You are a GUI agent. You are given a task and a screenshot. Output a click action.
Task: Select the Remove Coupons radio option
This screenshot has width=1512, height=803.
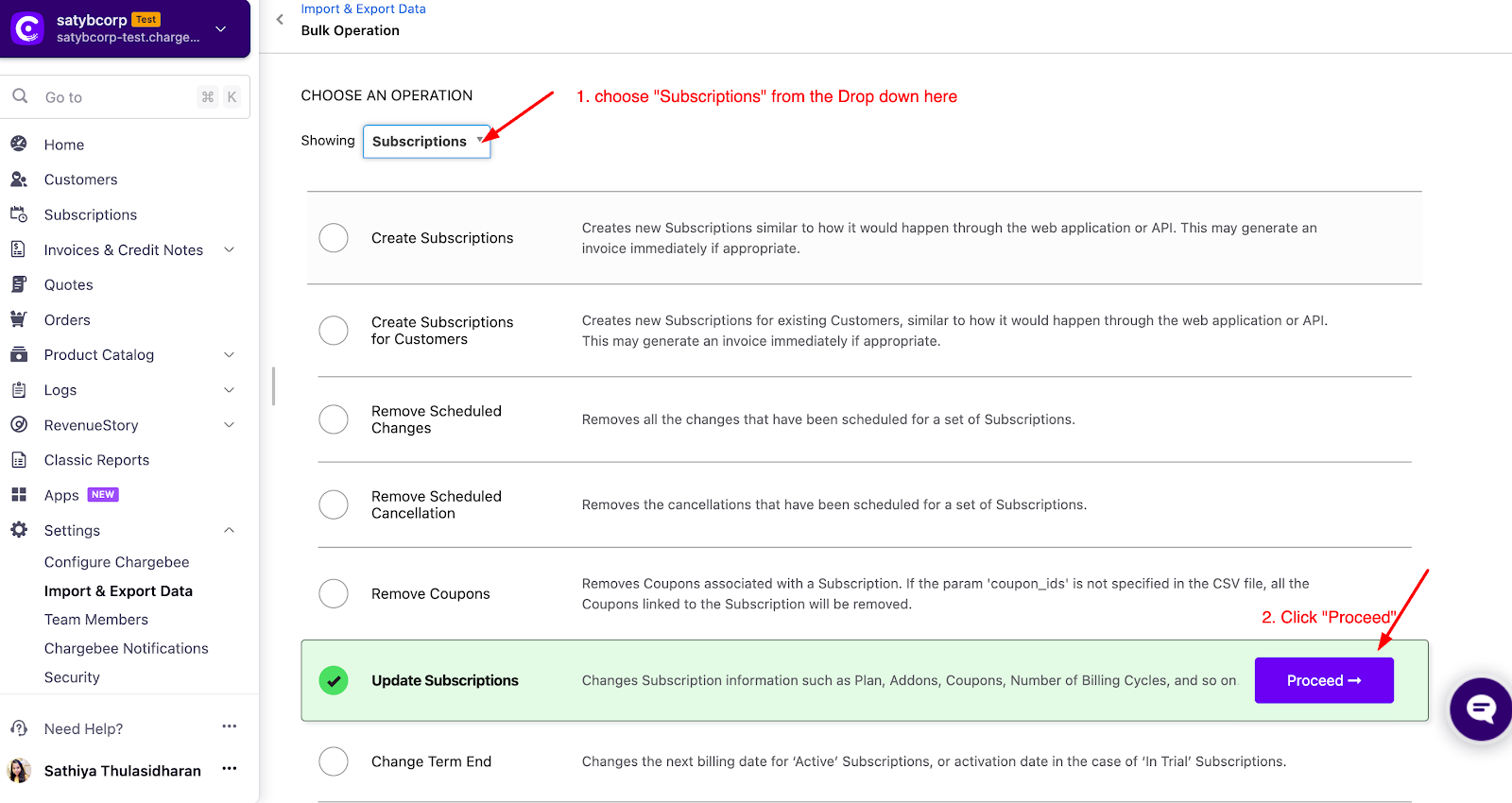pos(334,593)
